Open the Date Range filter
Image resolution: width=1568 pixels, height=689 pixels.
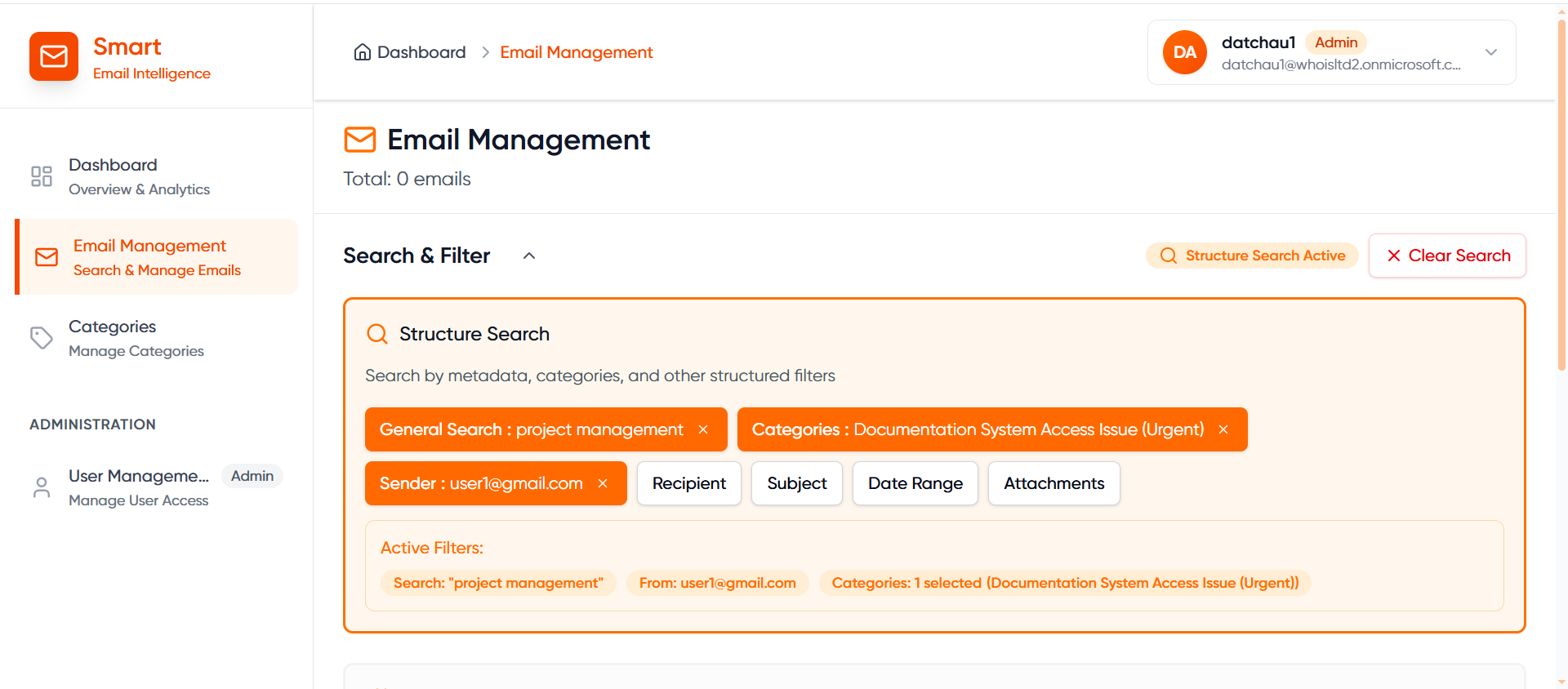click(915, 483)
